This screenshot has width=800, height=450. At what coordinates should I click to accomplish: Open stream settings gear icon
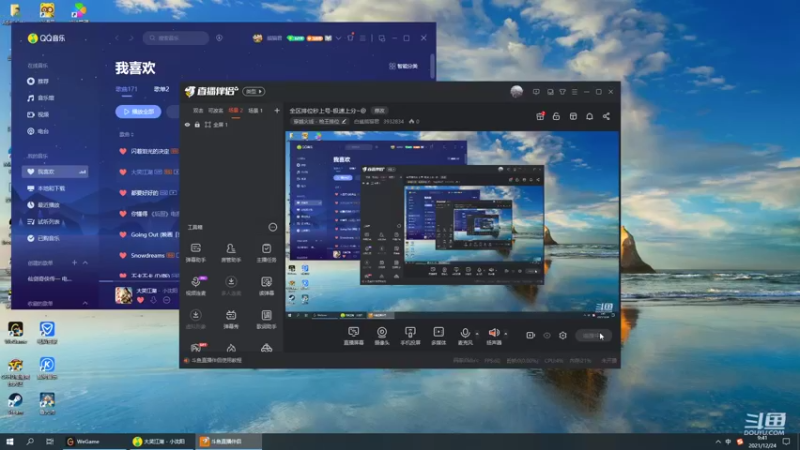coord(563,335)
